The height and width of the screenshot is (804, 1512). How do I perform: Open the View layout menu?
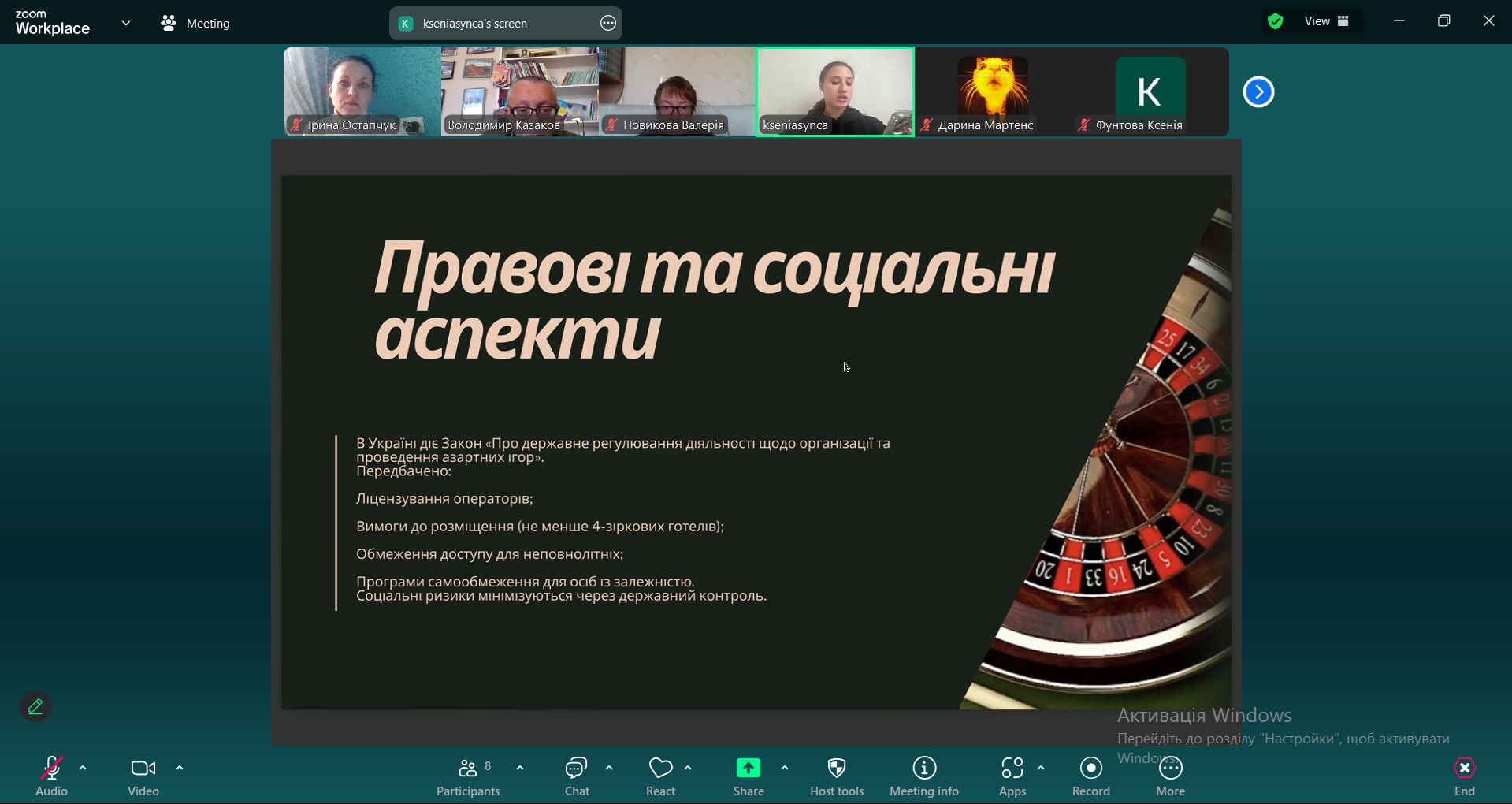[1327, 22]
